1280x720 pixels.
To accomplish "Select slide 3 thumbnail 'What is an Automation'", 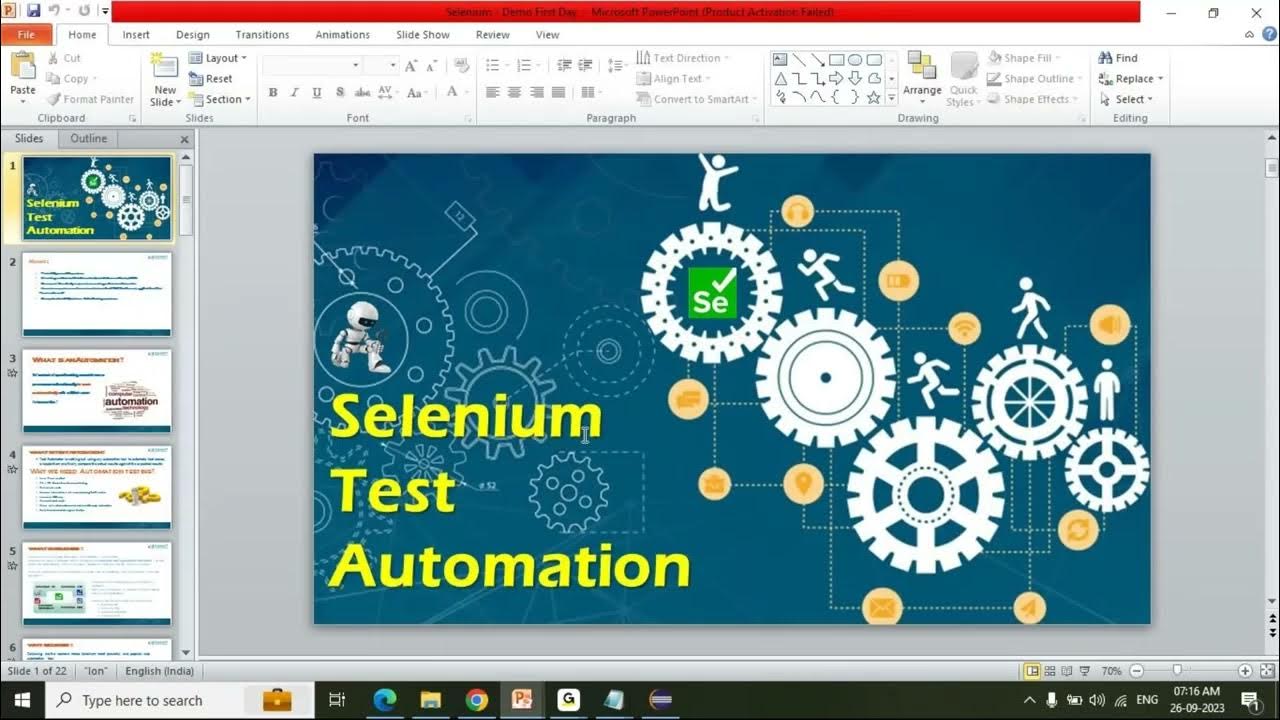I will tap(97, 390).
